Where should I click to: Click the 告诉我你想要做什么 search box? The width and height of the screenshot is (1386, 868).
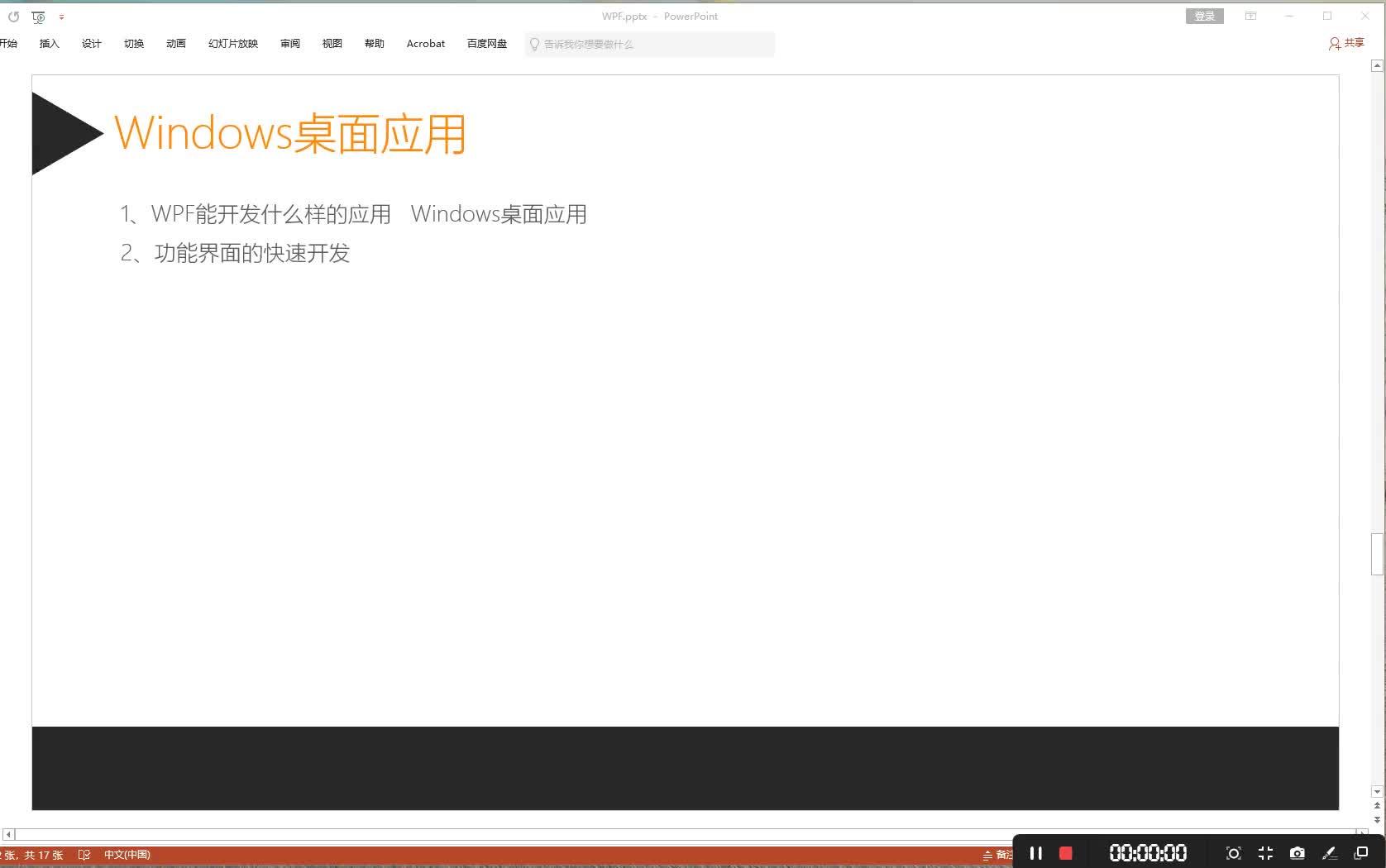649,45
